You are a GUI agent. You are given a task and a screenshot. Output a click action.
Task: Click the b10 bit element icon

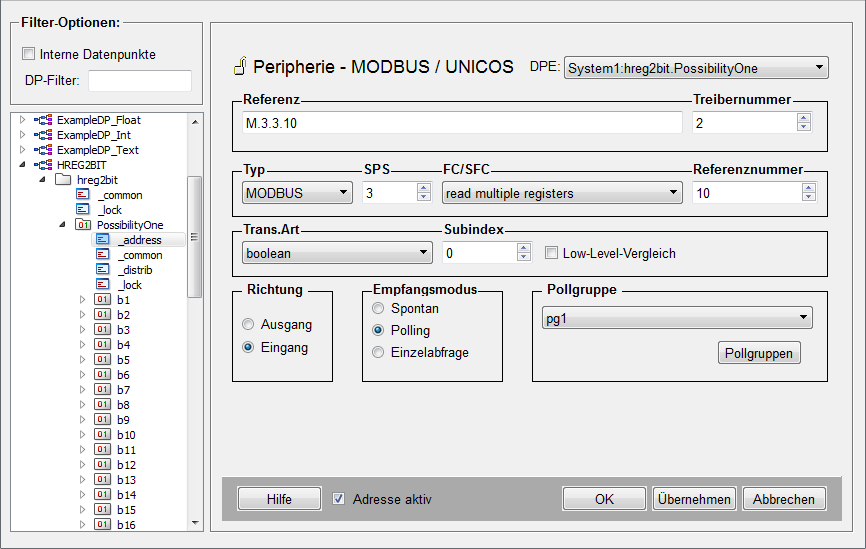(102, 435)
